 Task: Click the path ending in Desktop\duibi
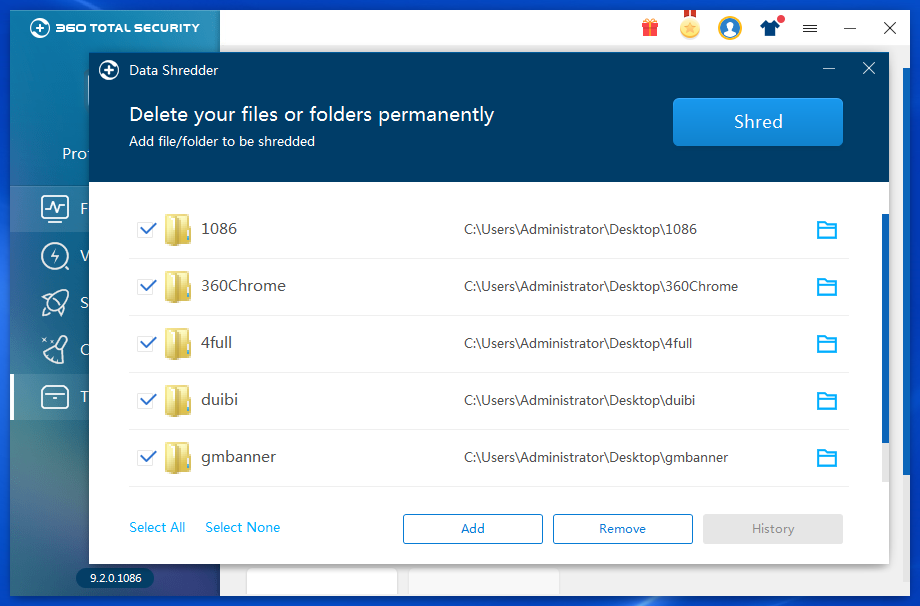(x=580, y=400)
